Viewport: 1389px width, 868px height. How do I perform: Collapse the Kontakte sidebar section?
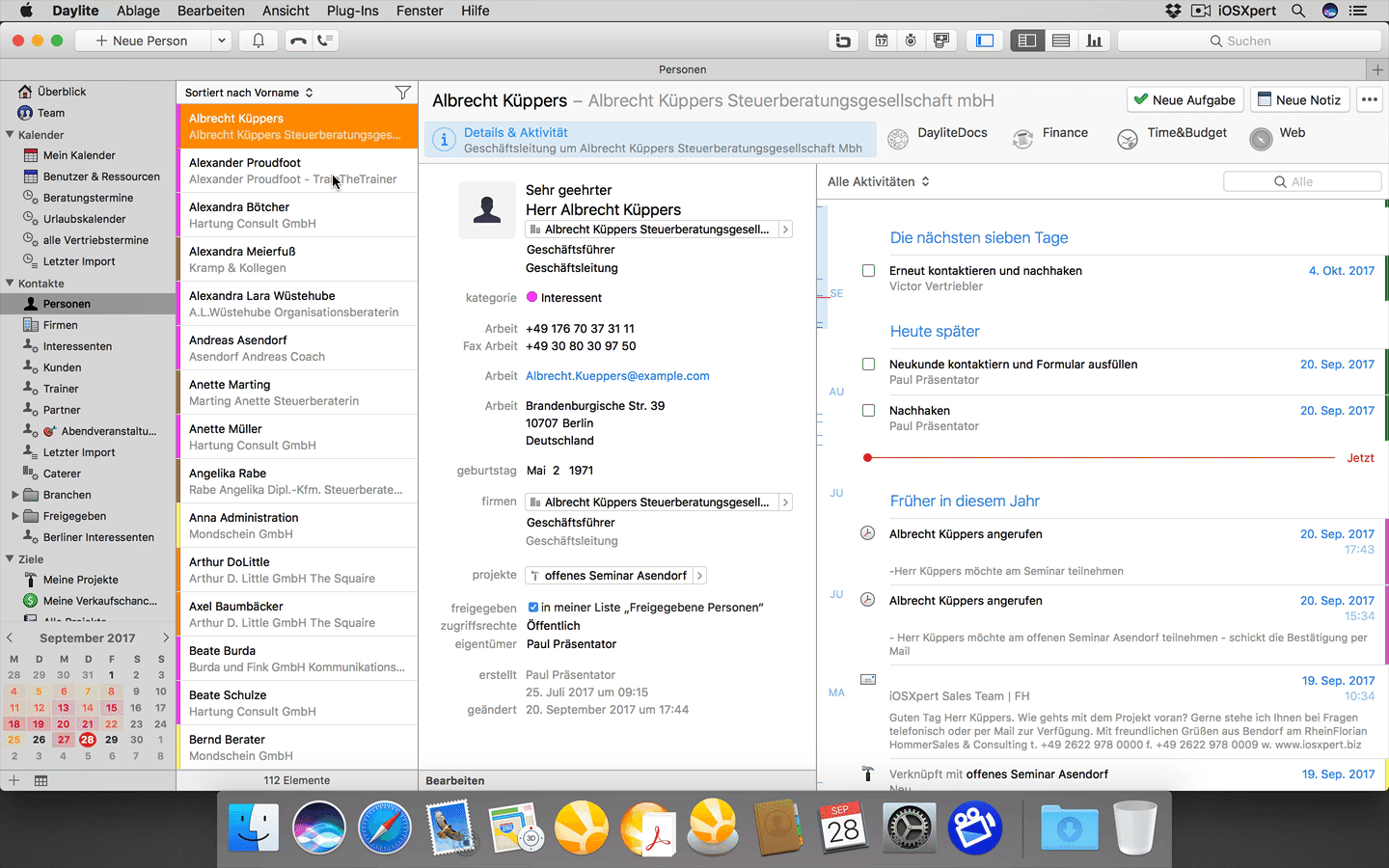[x=10, y=284]
